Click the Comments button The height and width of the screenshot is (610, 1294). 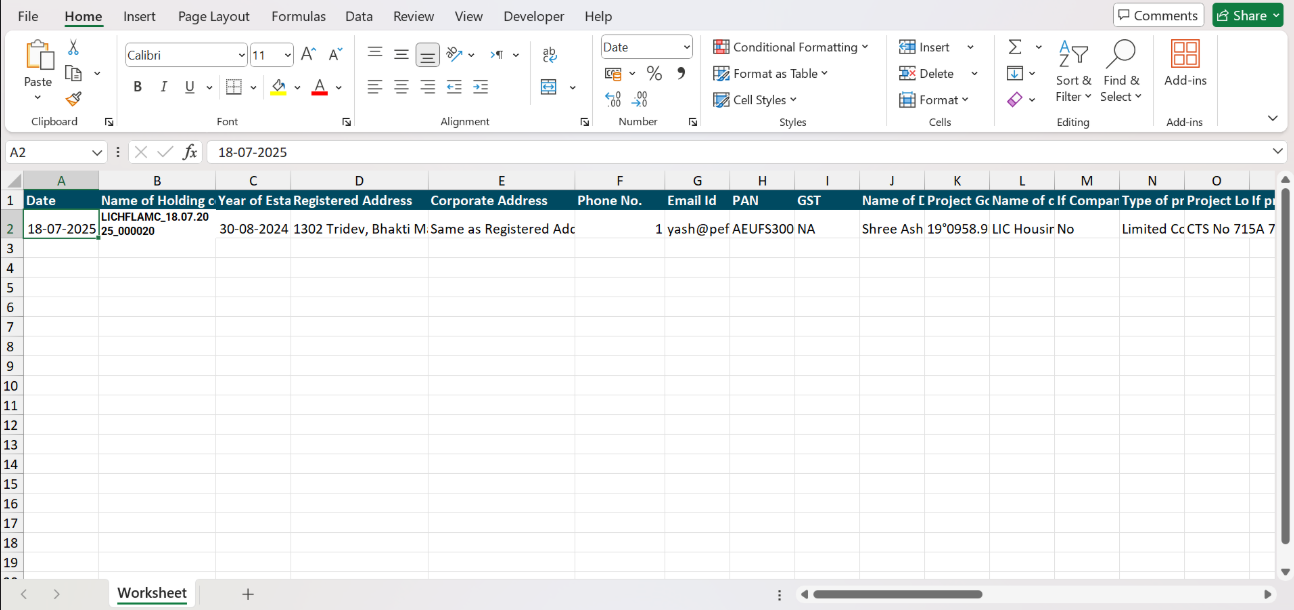(1158, 15)
